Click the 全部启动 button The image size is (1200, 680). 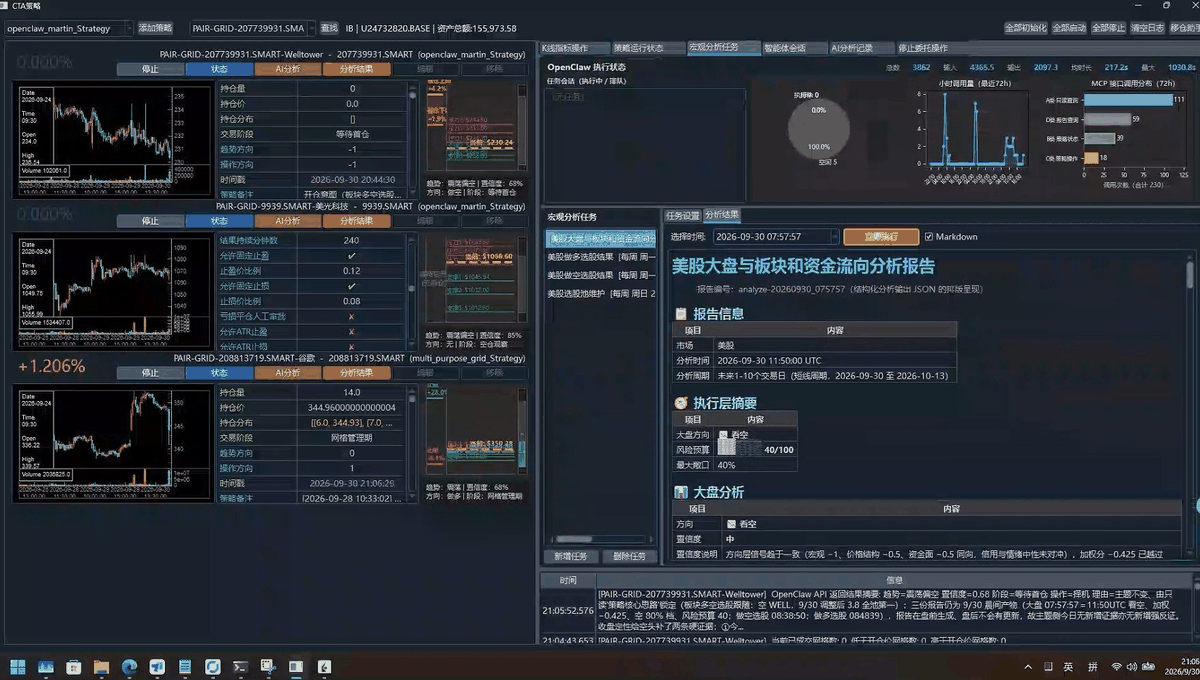[x=1069, y=28]
